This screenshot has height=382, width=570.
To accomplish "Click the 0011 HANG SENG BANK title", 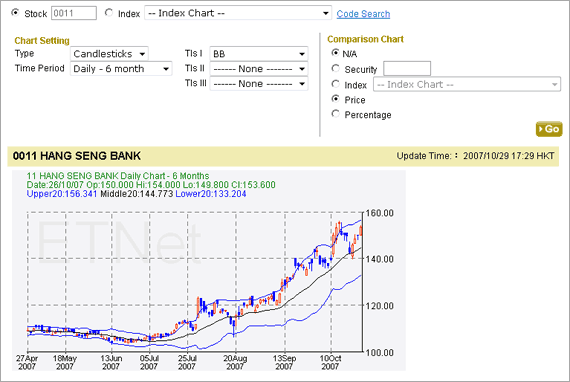I will pos(77,156).
